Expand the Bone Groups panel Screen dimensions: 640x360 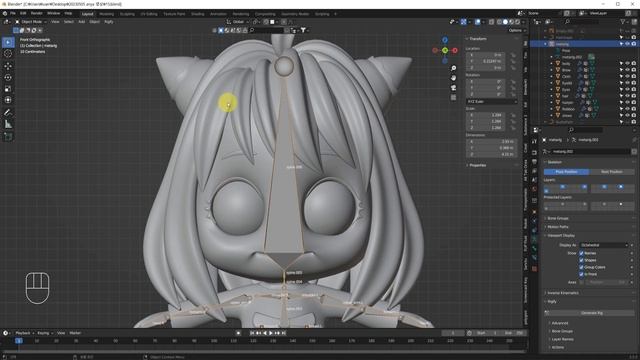click(x=558, y=218)
